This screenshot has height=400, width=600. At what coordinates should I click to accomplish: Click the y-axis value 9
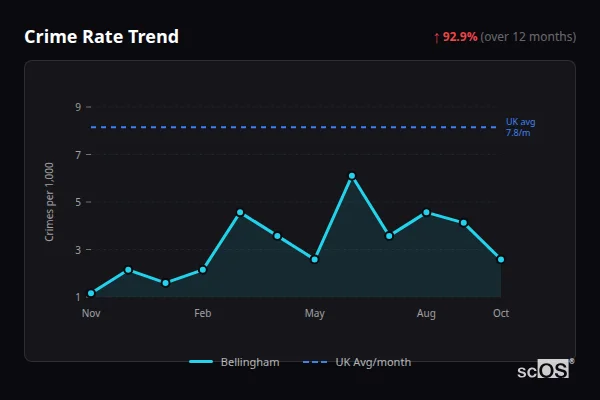[78, 107]
